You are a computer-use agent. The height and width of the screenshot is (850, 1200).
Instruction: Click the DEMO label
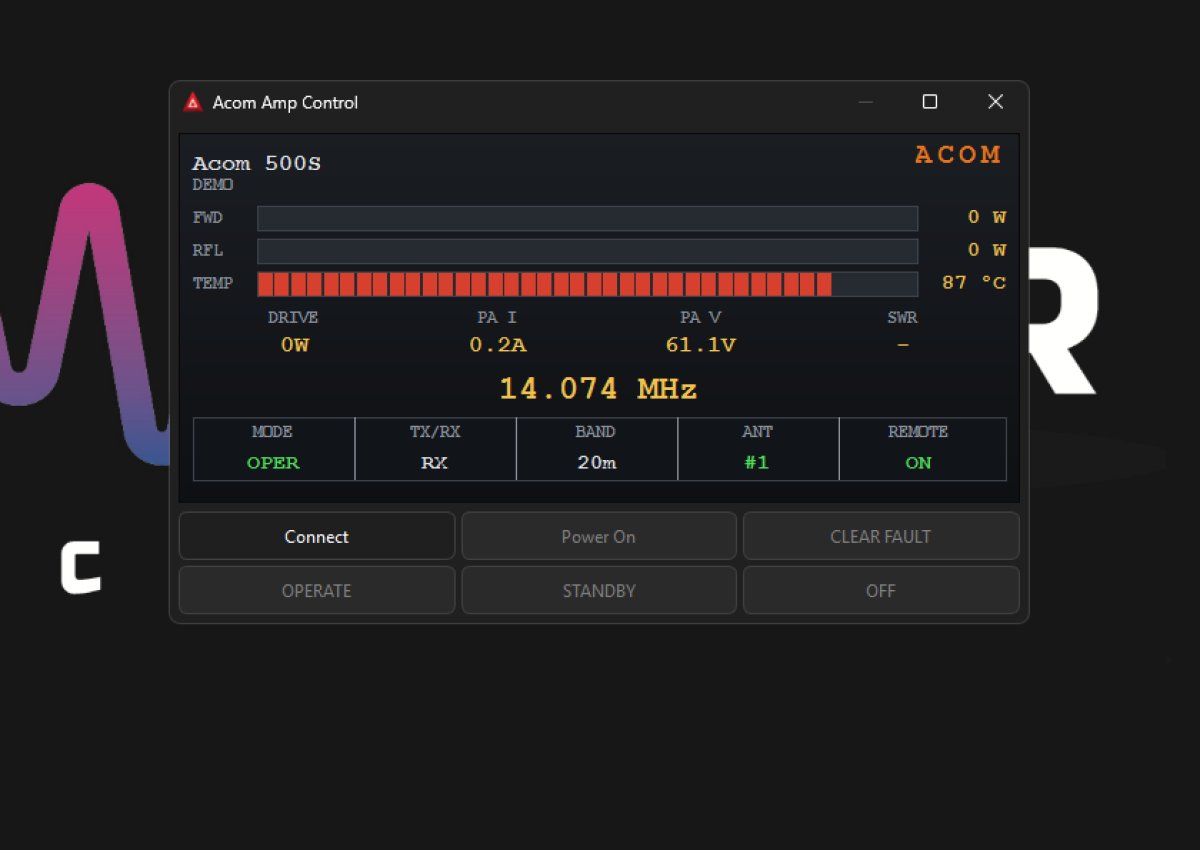(x=213, y=185)
